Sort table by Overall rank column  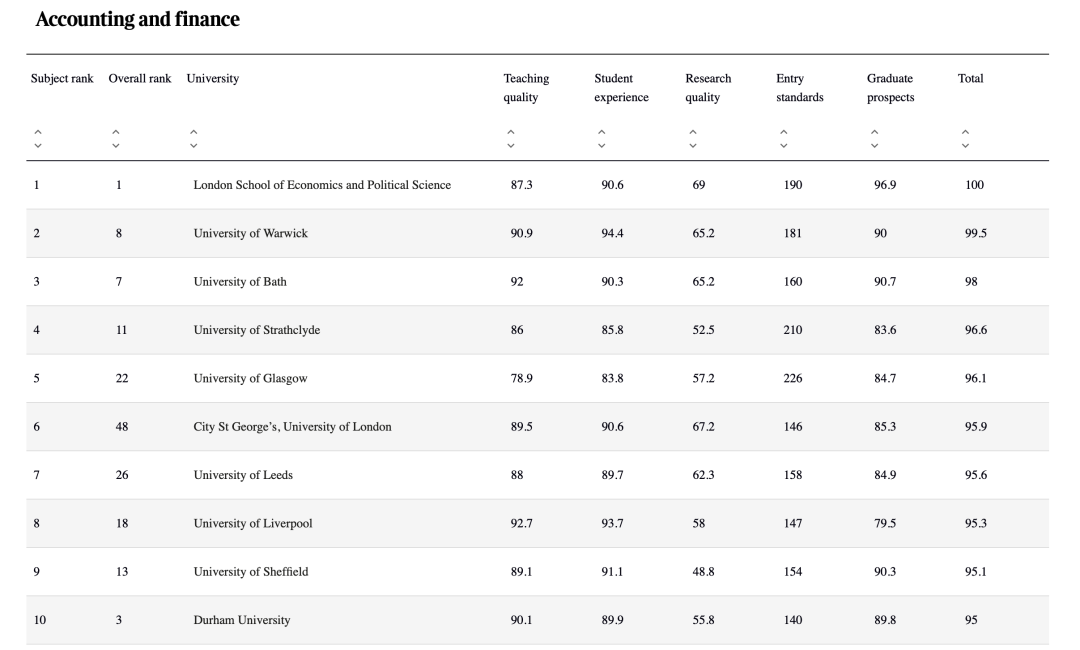click(x=116, y=139)
